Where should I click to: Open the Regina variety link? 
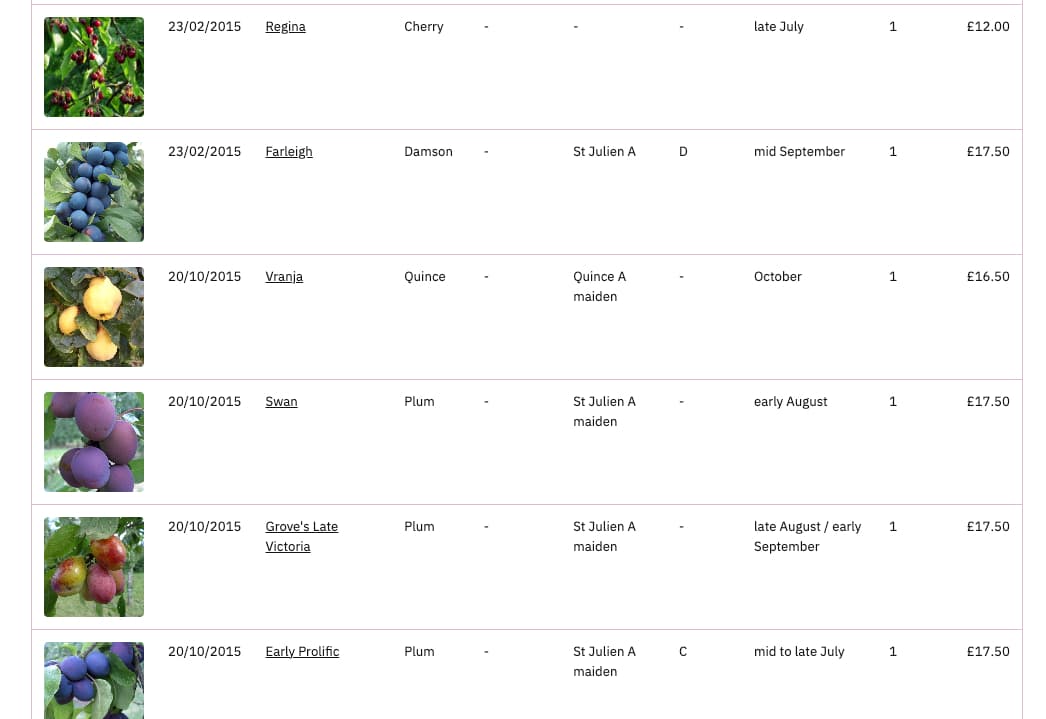click(285, 27)
